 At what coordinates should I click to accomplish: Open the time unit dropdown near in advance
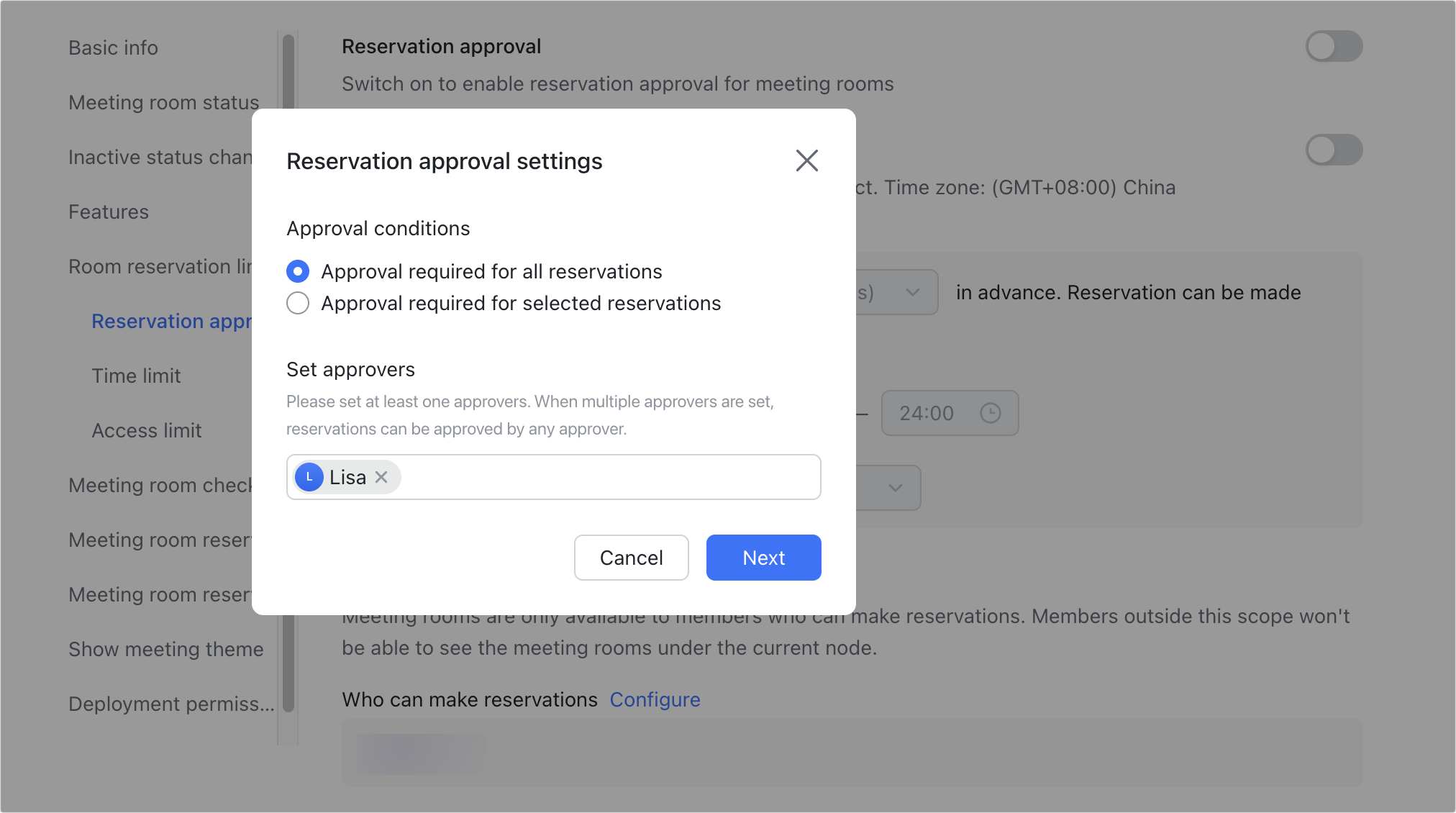point(912,292)
